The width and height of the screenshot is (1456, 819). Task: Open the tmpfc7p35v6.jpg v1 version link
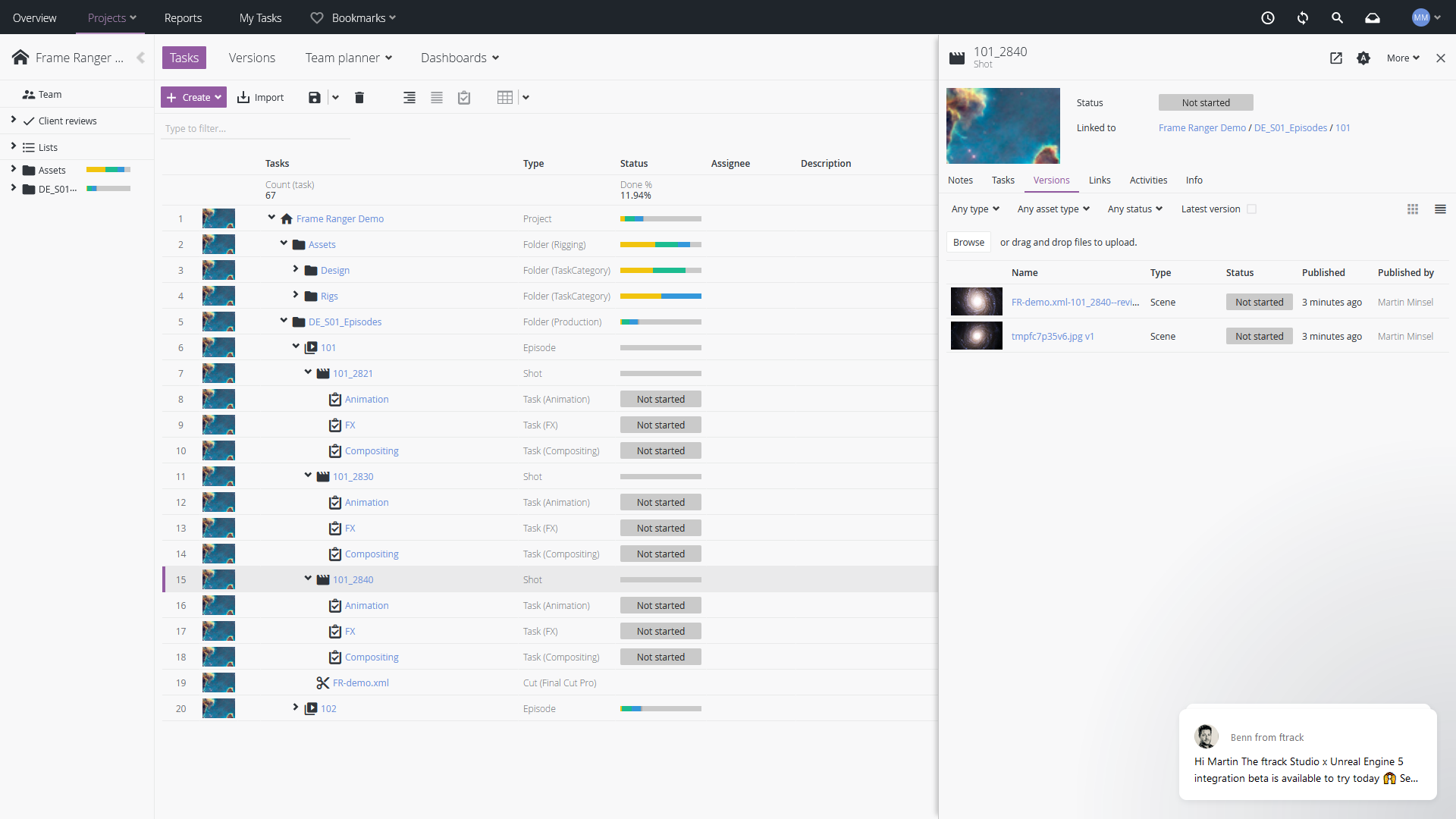[x=1052, y=336]
